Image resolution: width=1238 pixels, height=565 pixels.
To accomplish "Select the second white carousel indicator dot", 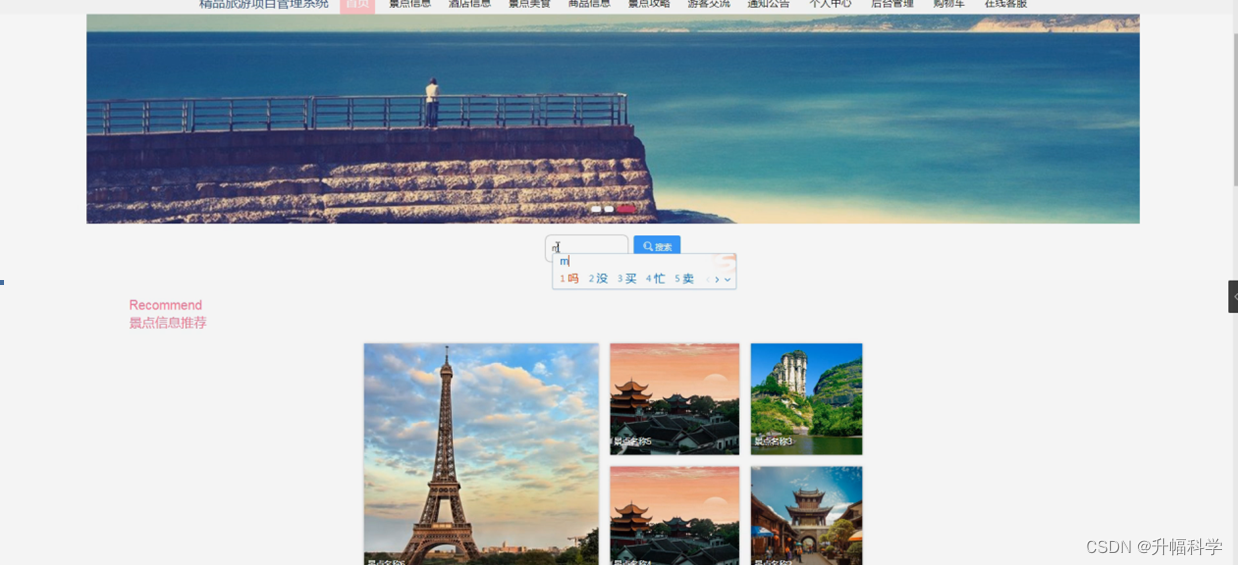I will 608,209.
